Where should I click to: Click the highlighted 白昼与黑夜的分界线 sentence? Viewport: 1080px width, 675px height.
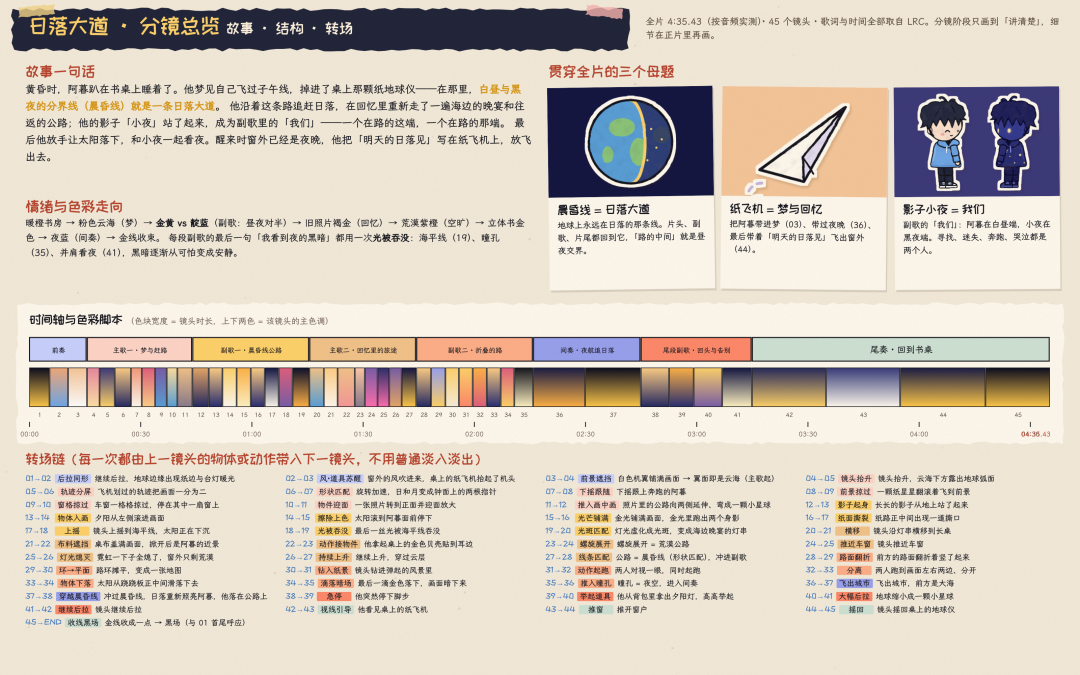click(x=273, y=98)
